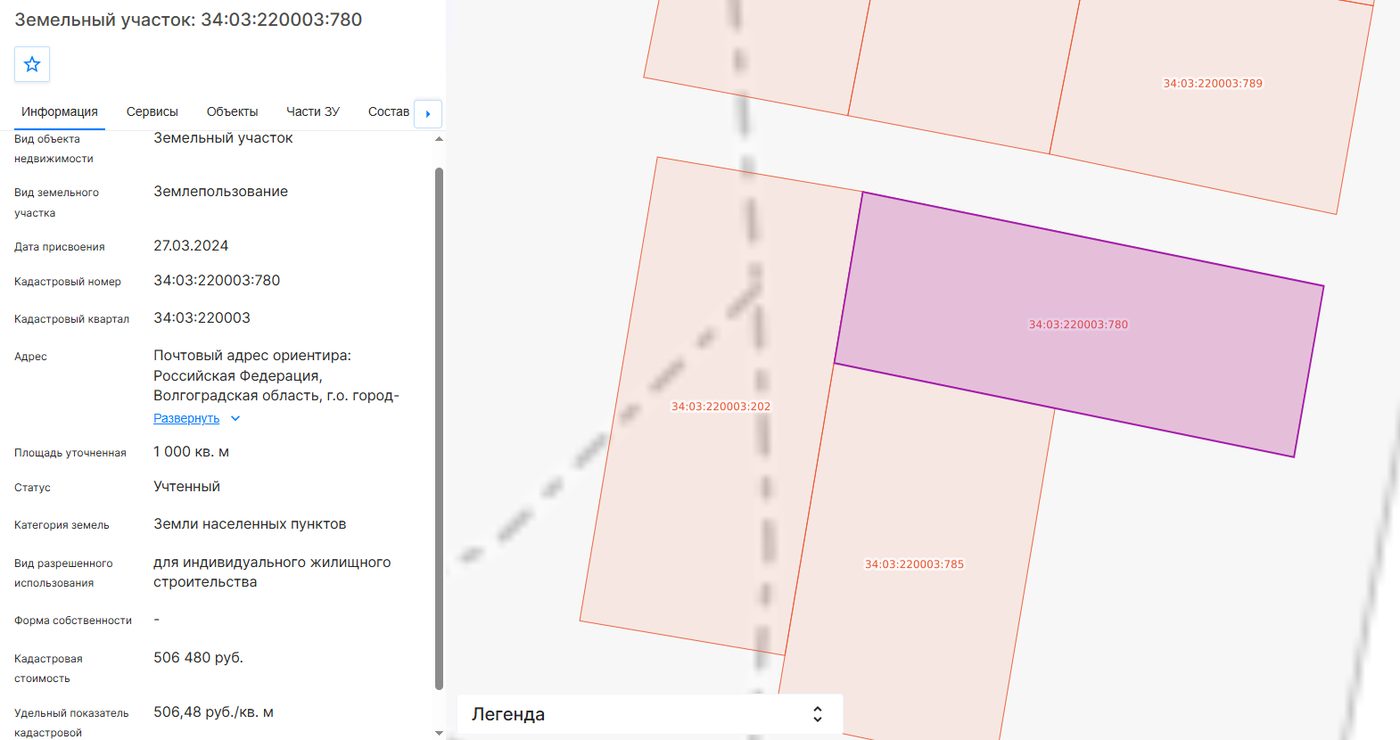1400x740 pixels.
Task: Switch to the Объекты tab
Action: [232, 112]
